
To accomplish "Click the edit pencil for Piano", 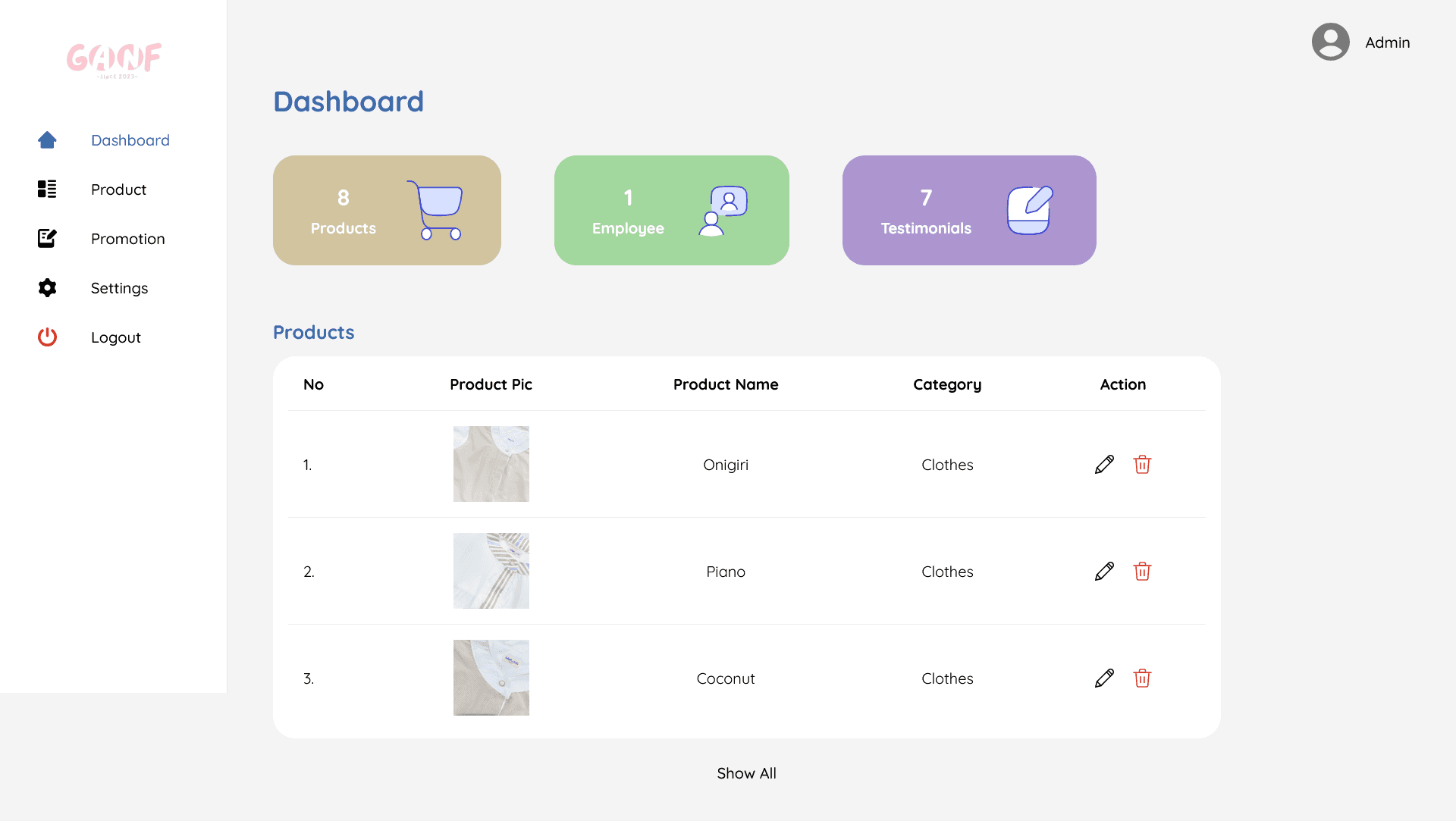I will click(x=1104, y=572).
